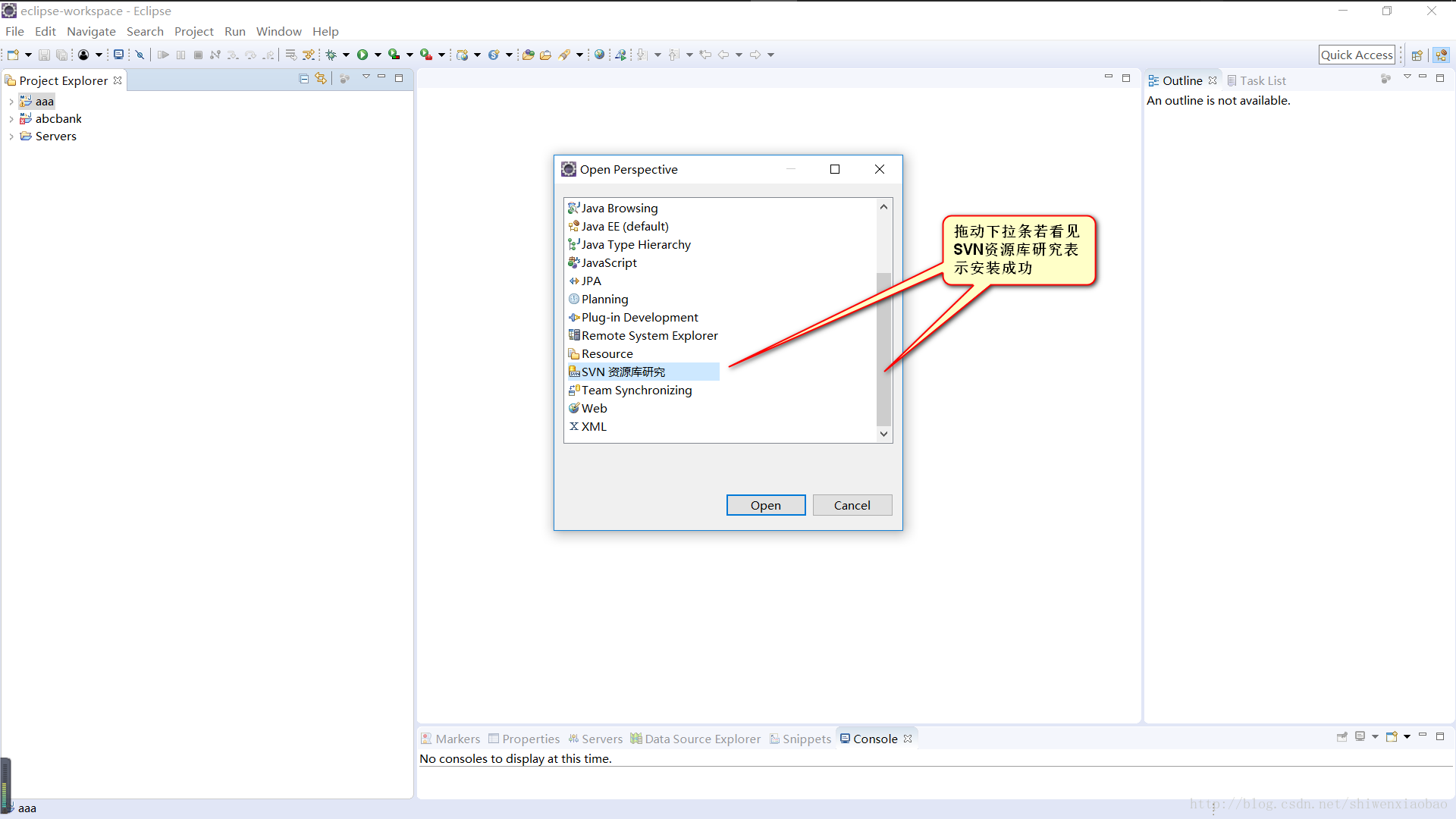Click the New file toolbar icon
This screenshot has width=1456, height=819.
[13, 55]
